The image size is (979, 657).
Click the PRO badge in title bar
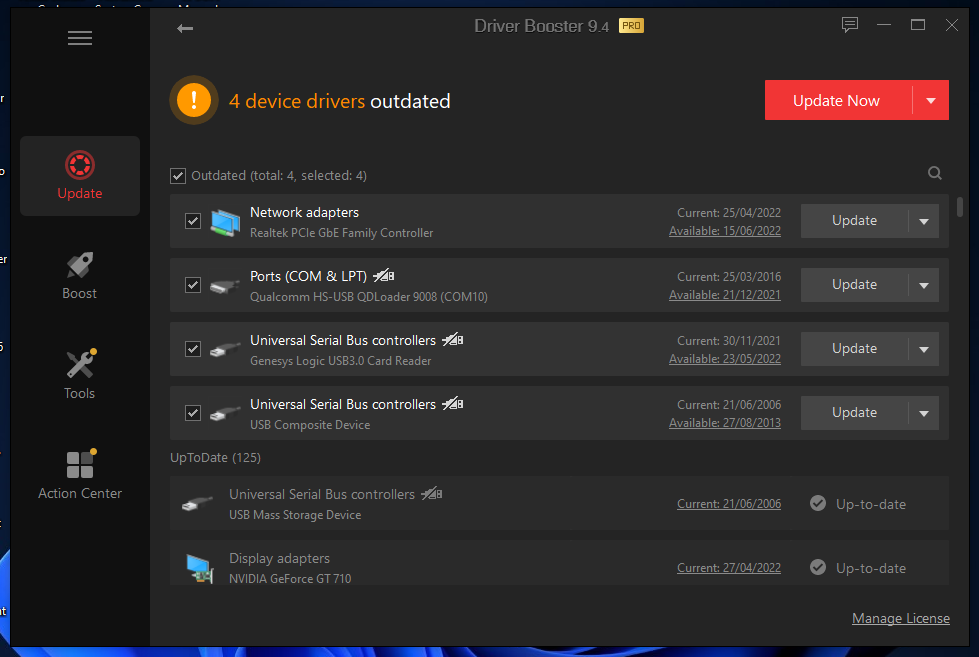631,26
